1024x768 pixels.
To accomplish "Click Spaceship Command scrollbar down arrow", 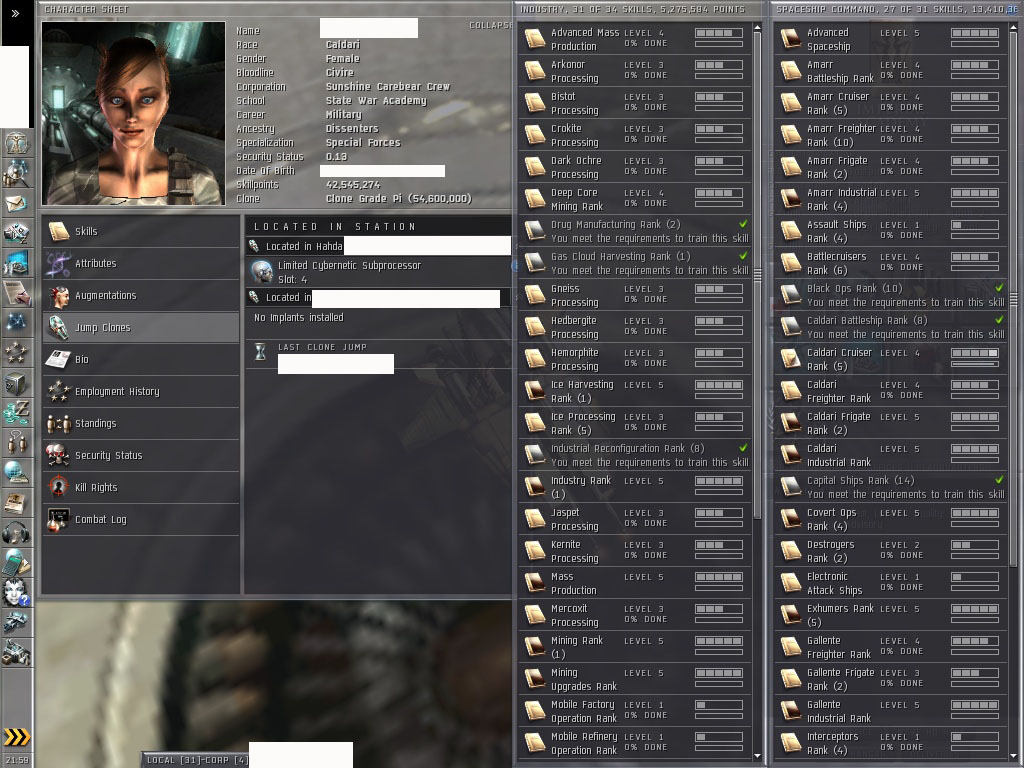I will coord(1013,756).
